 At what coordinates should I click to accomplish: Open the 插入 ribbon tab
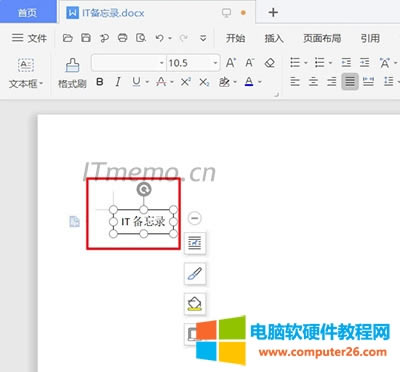[x=274, y=38]
